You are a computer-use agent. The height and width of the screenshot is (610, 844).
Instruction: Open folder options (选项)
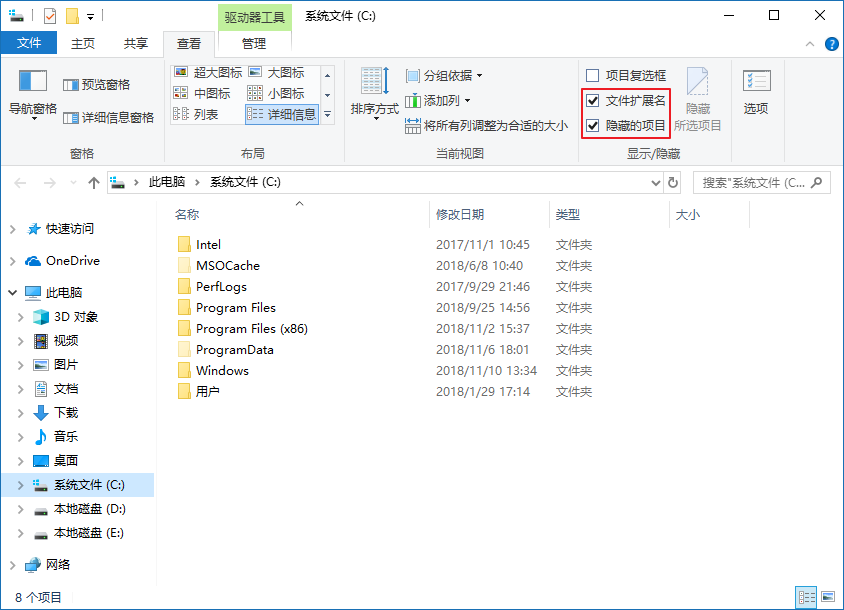tap(756, 92)
